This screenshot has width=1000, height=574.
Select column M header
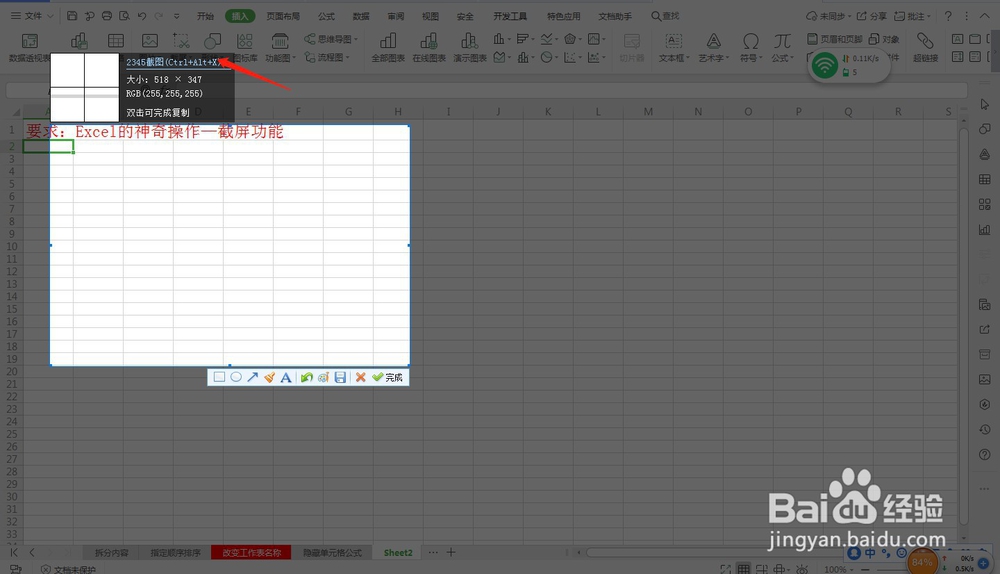[648, 112]
